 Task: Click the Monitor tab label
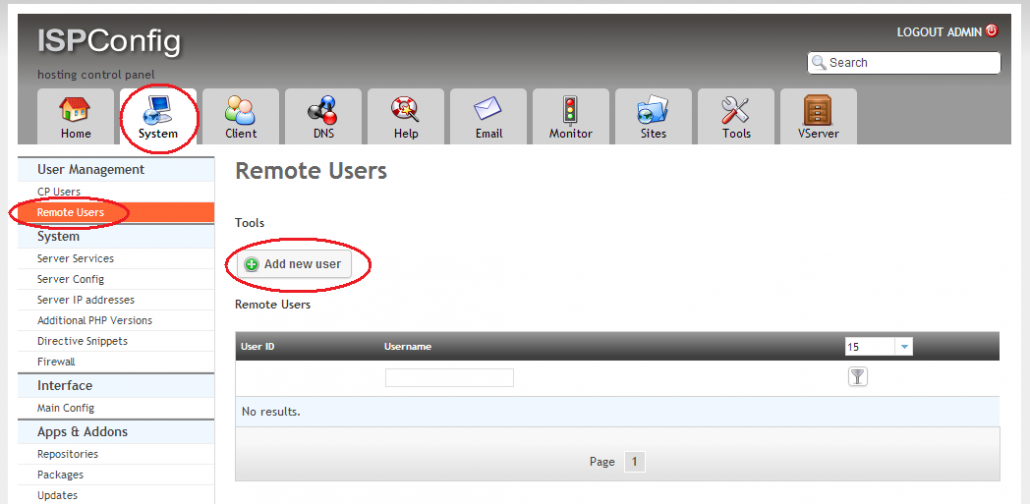pyautogui.click(x=570, y=133)
